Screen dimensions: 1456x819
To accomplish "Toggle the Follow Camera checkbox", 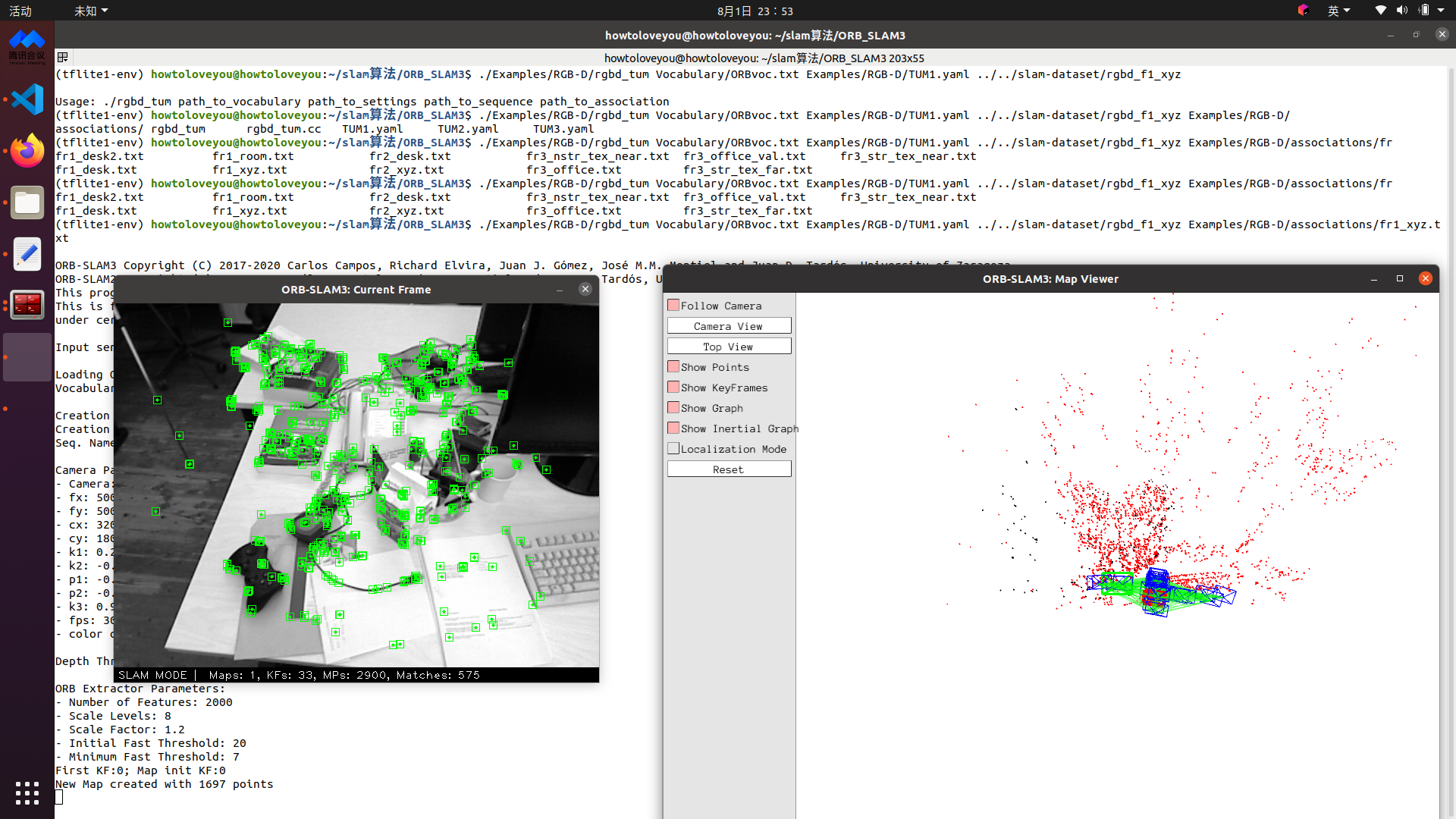I will coord(673,306).
